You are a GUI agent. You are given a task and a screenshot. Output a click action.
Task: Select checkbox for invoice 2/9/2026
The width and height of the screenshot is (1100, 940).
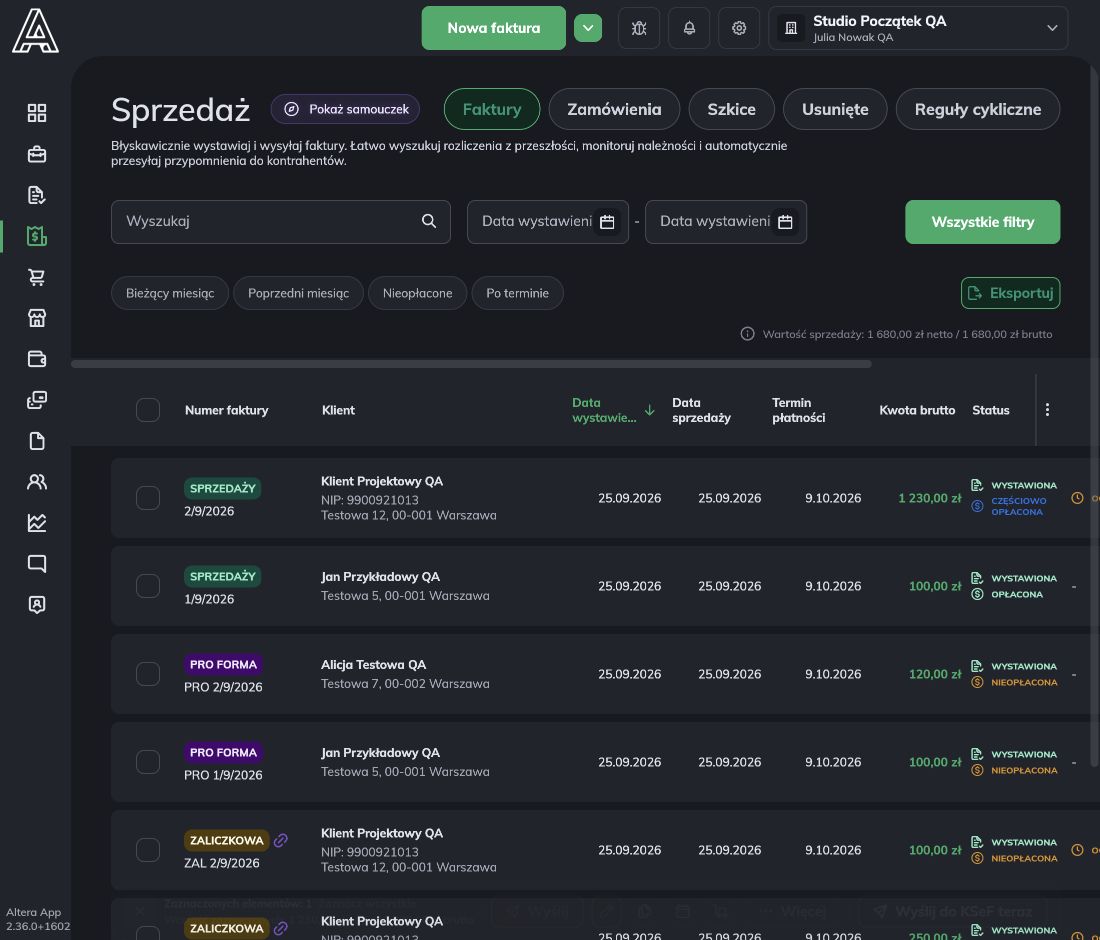pos(148,498)
